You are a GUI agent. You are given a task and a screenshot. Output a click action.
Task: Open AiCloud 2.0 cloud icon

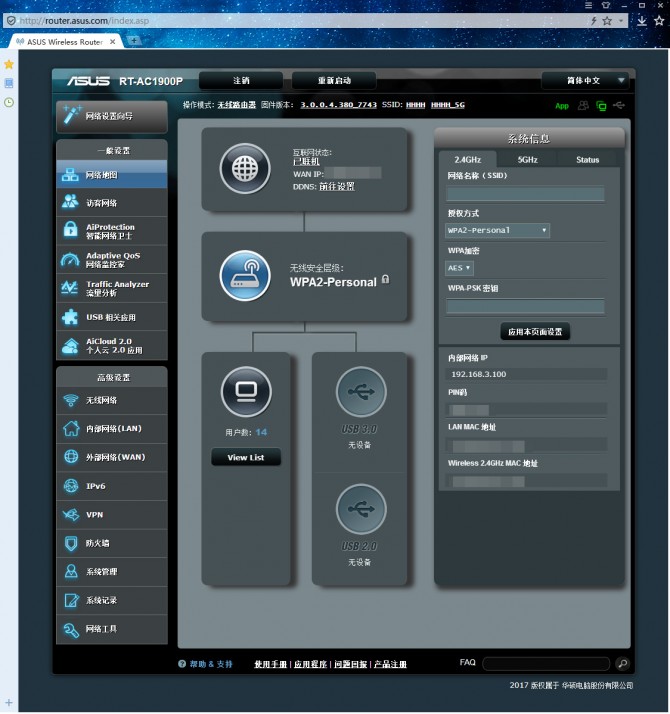tap(70, 345)
